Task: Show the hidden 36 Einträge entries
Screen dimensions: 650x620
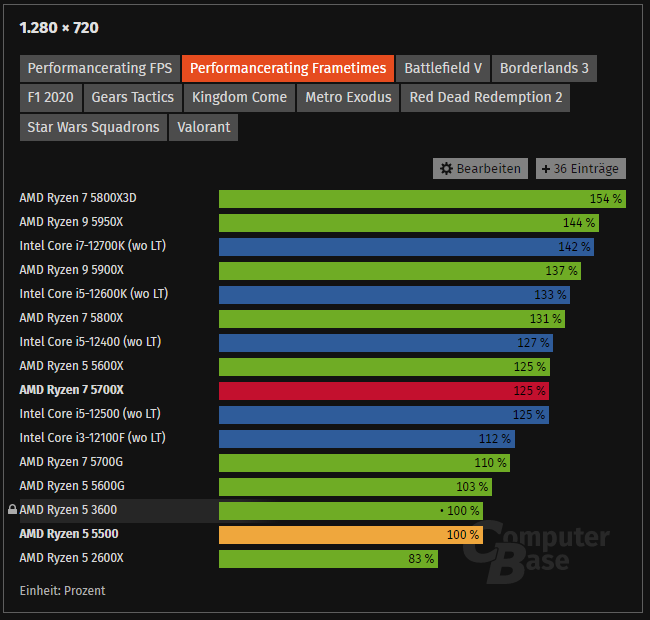Action: pyautogui.click(x=581, y=169)
